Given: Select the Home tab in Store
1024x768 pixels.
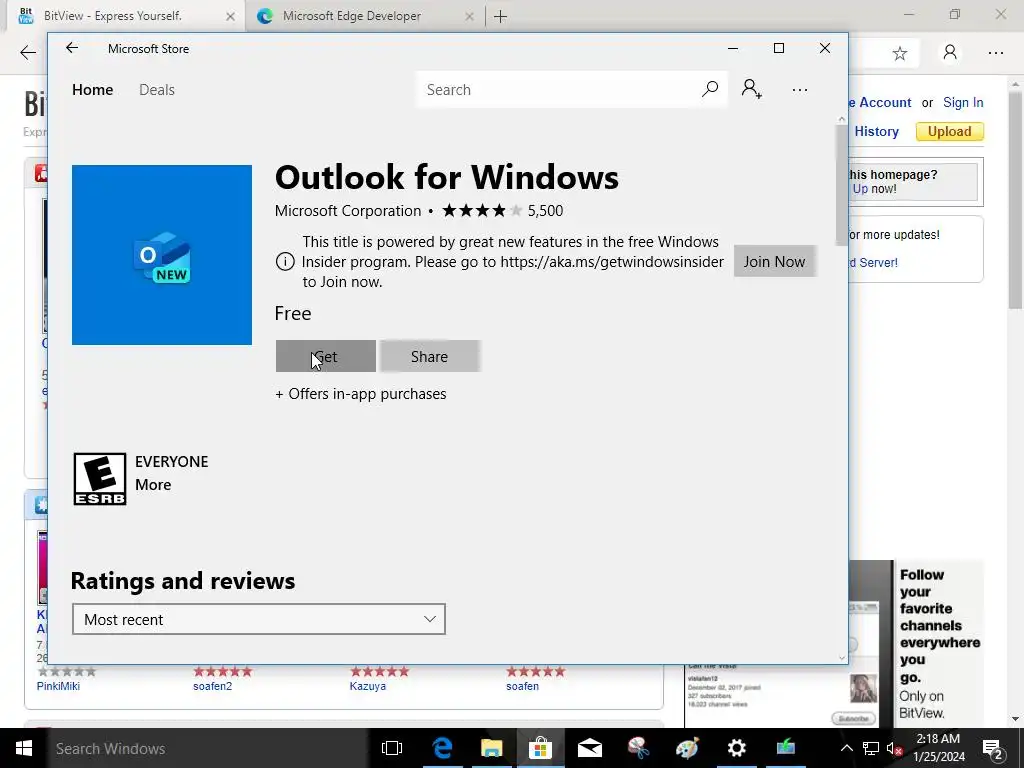Looking at the screenshot, I should click(93, 89).
